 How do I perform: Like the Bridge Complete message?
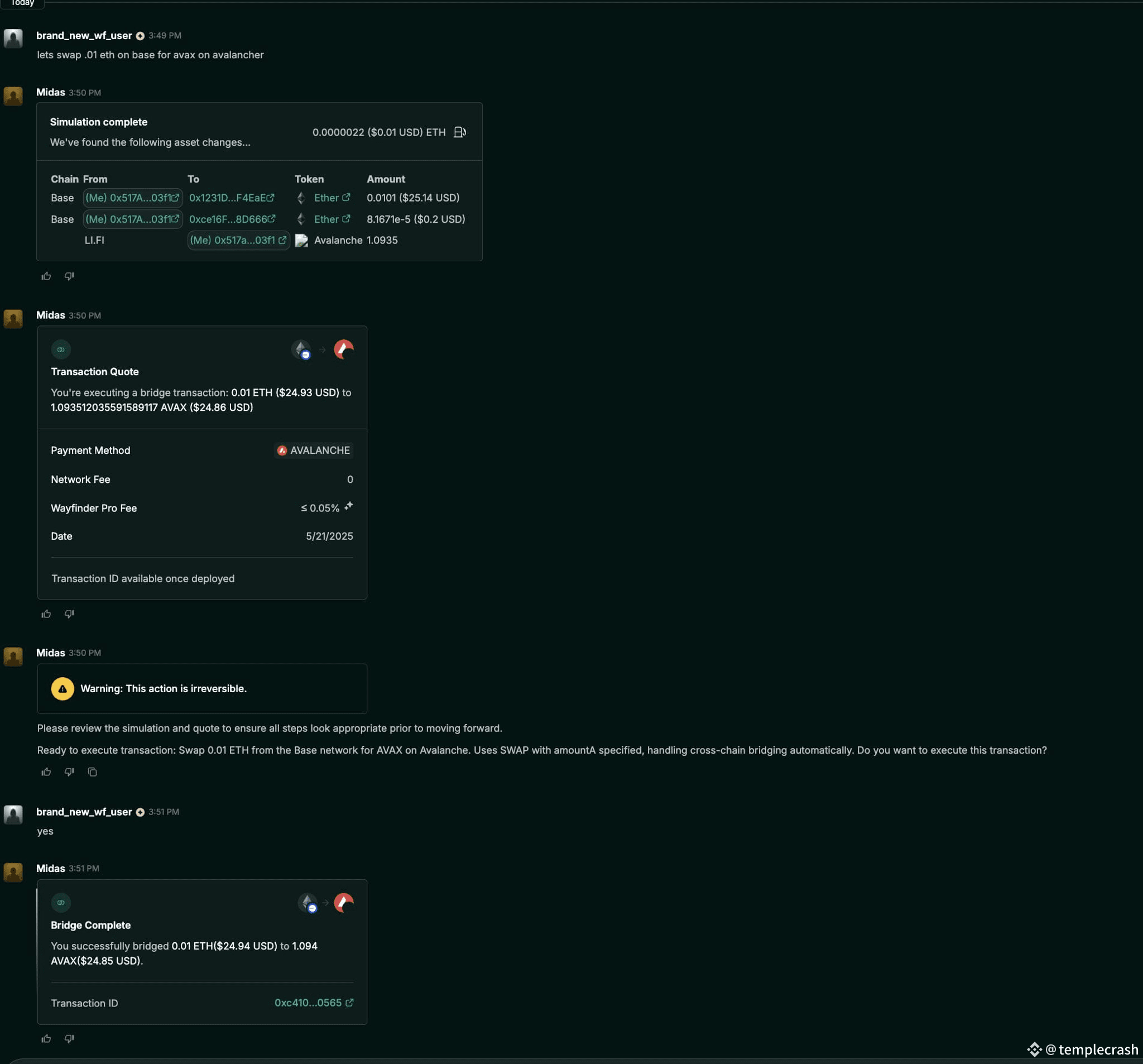tap(46, 1038)
